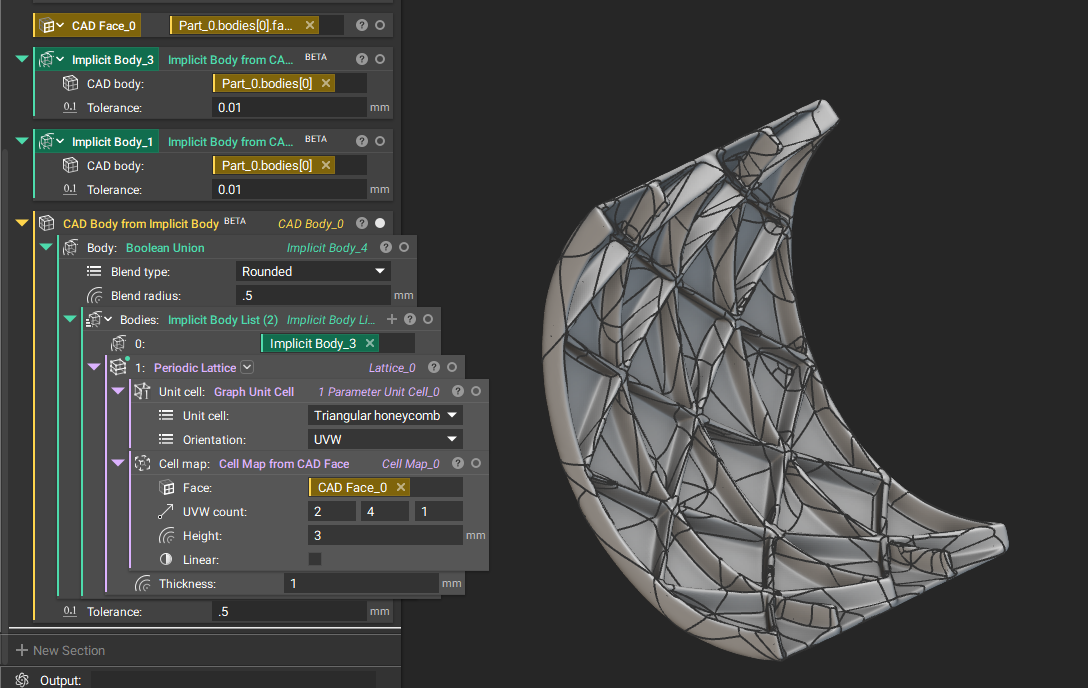Viewport: 1088px width, 688px height.
Task: Remove Implicit Body_3 chip from list item 0
Action: pyautogui.click(x=370, y=343)
